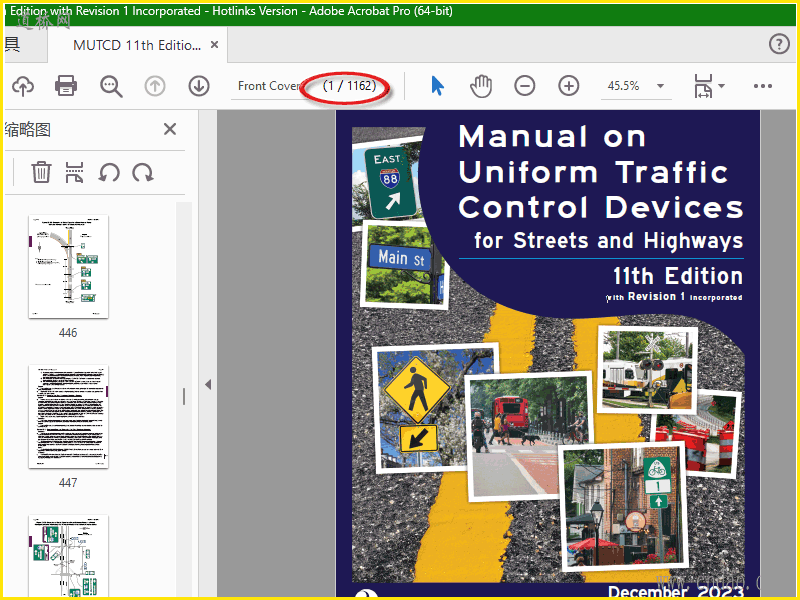Click the cloud upload icon

(x=23, y=86)
